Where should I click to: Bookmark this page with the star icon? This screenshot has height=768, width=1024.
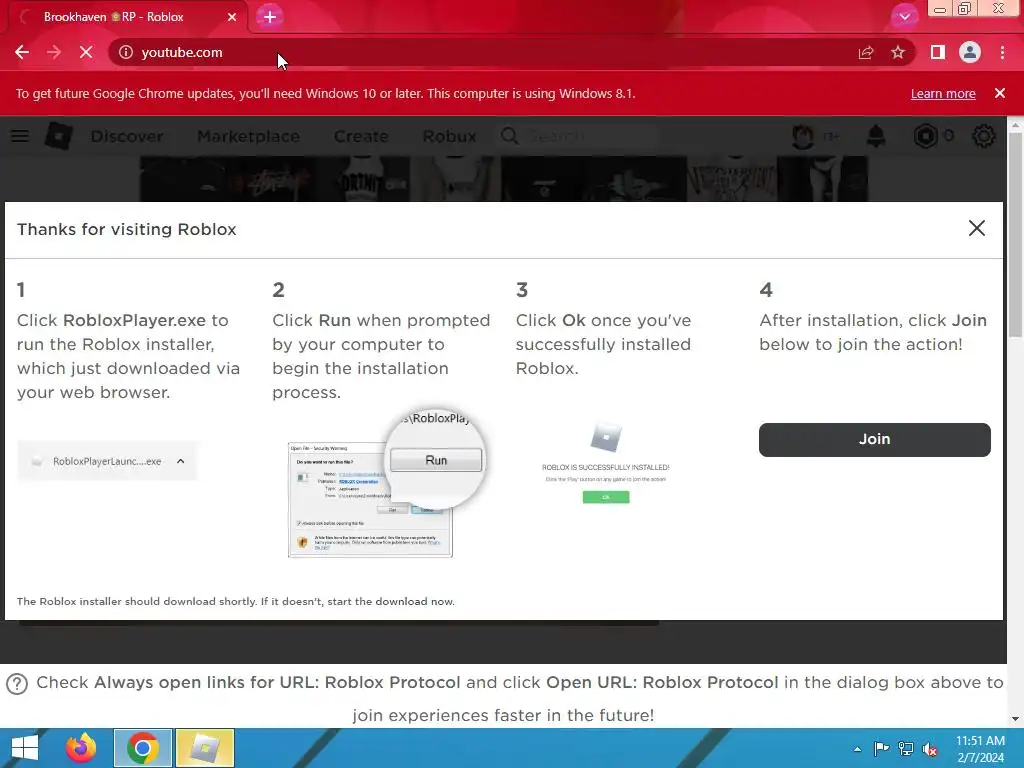pyautogui.click(x=898, y=52)
